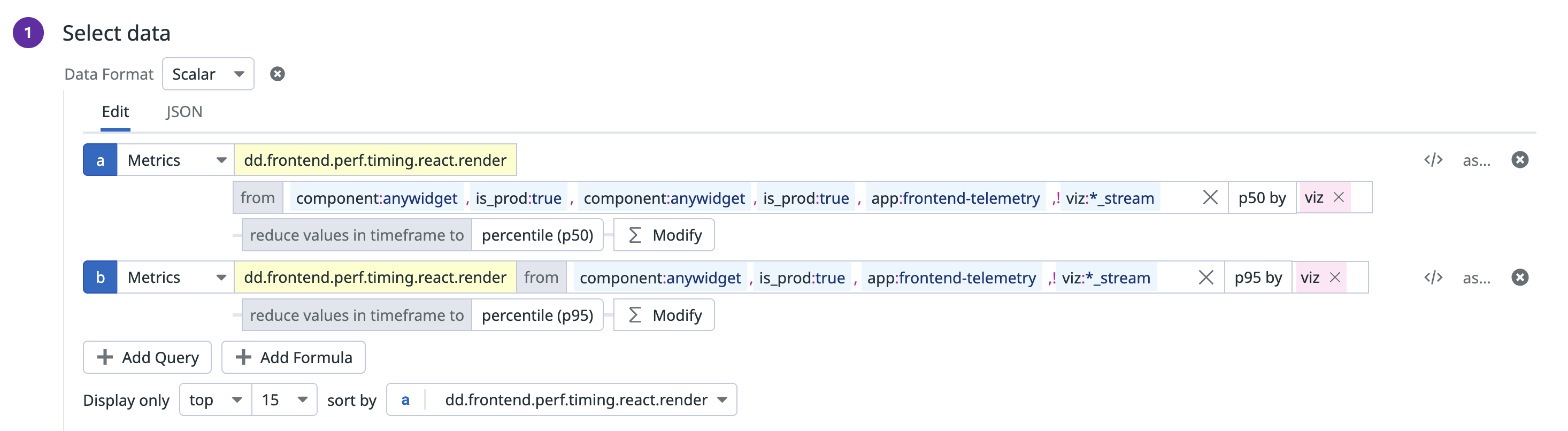The height and width of the screenshot is (431, 1568).
Task: Open query a Metrics source dropdown
Action: [x=176, y=160]
